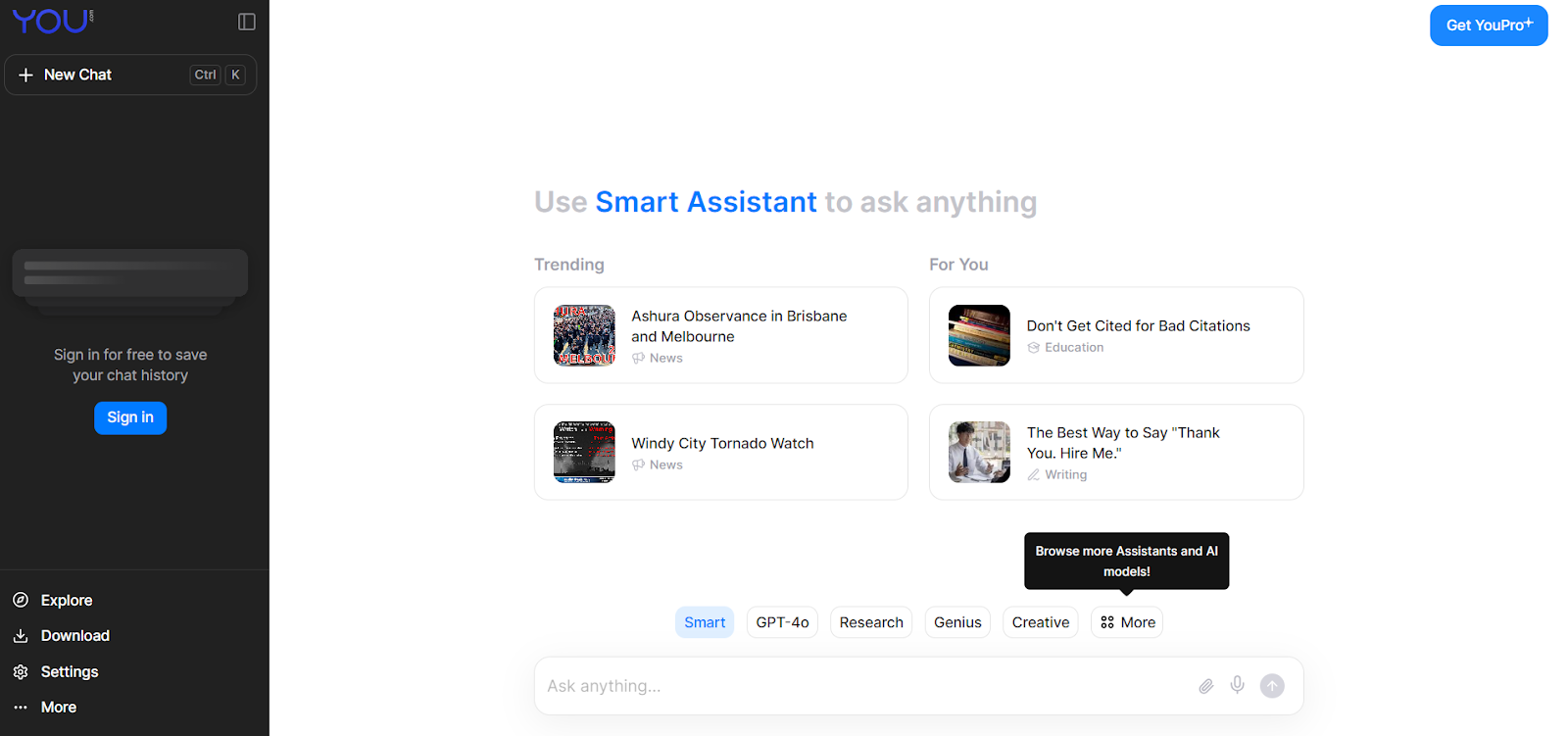
Task: Click the K shortcut key badge
Action: pyautogui.click(x=235, y=74)
